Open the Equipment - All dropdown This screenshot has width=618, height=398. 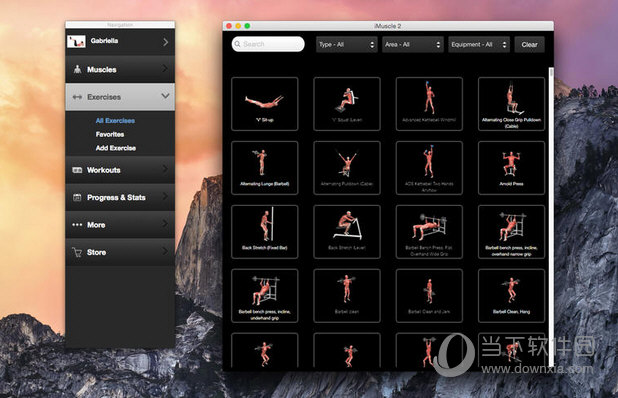pyautogui.click(x=479, y=45)
